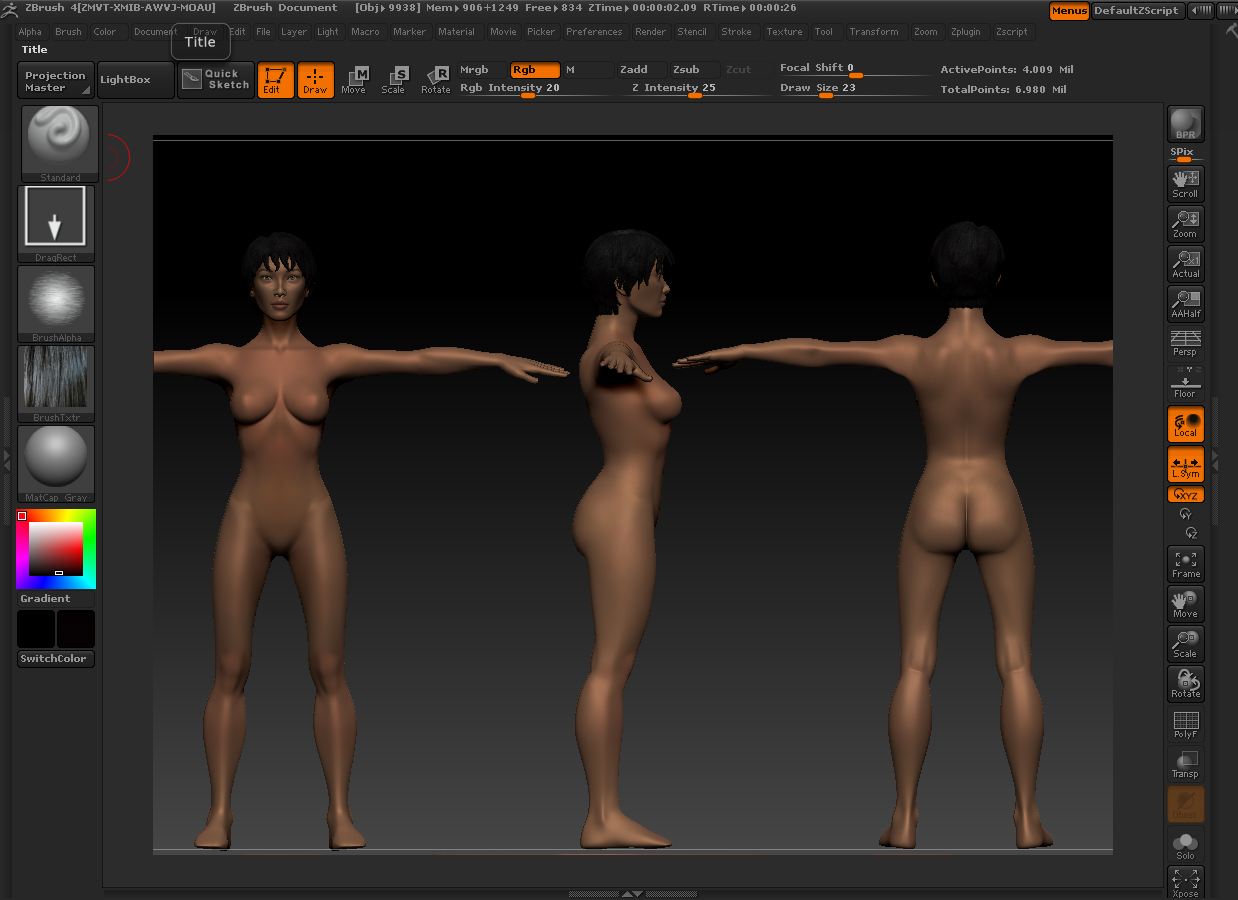Open the Preferences menu
The width and height of the screenshot is (1238, 900).
[594, 32]
